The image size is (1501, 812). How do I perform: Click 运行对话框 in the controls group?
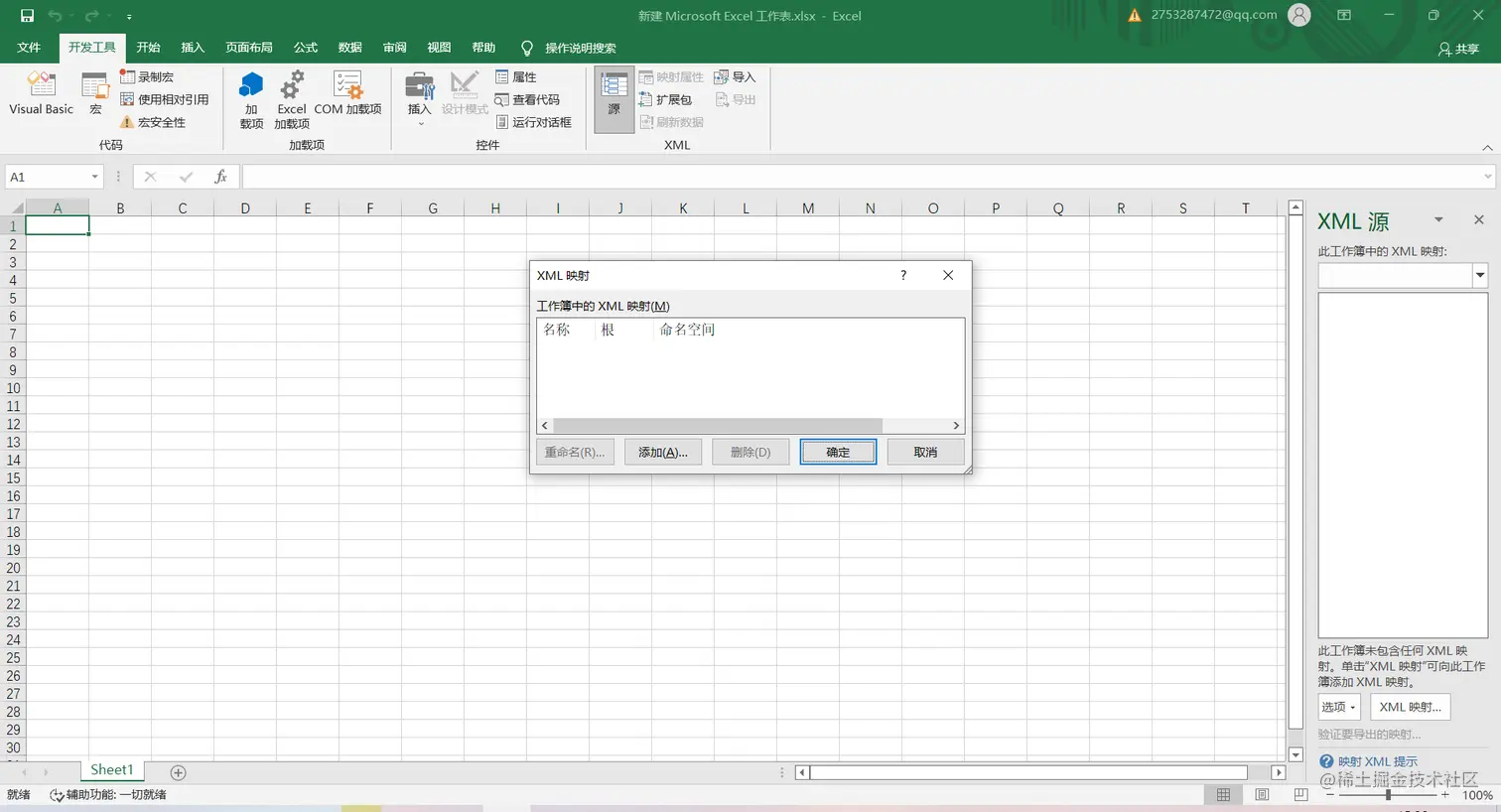click(x=533, y=122)
